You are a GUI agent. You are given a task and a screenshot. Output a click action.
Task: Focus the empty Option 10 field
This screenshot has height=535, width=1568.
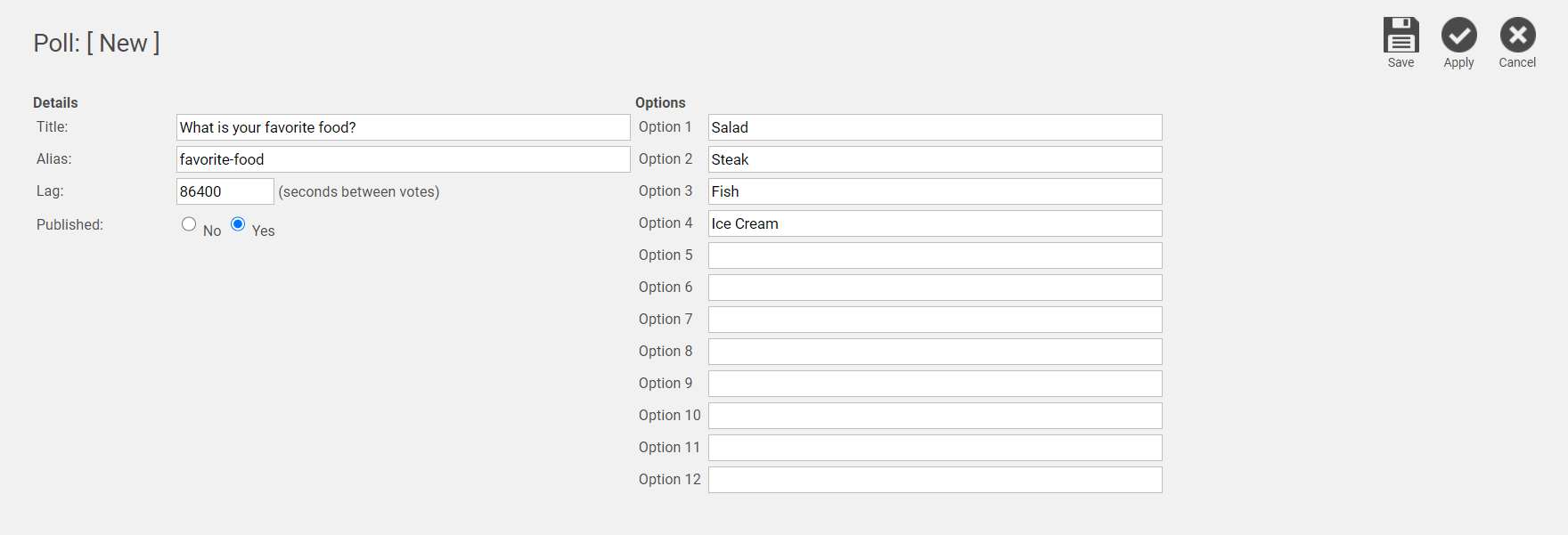935,416
